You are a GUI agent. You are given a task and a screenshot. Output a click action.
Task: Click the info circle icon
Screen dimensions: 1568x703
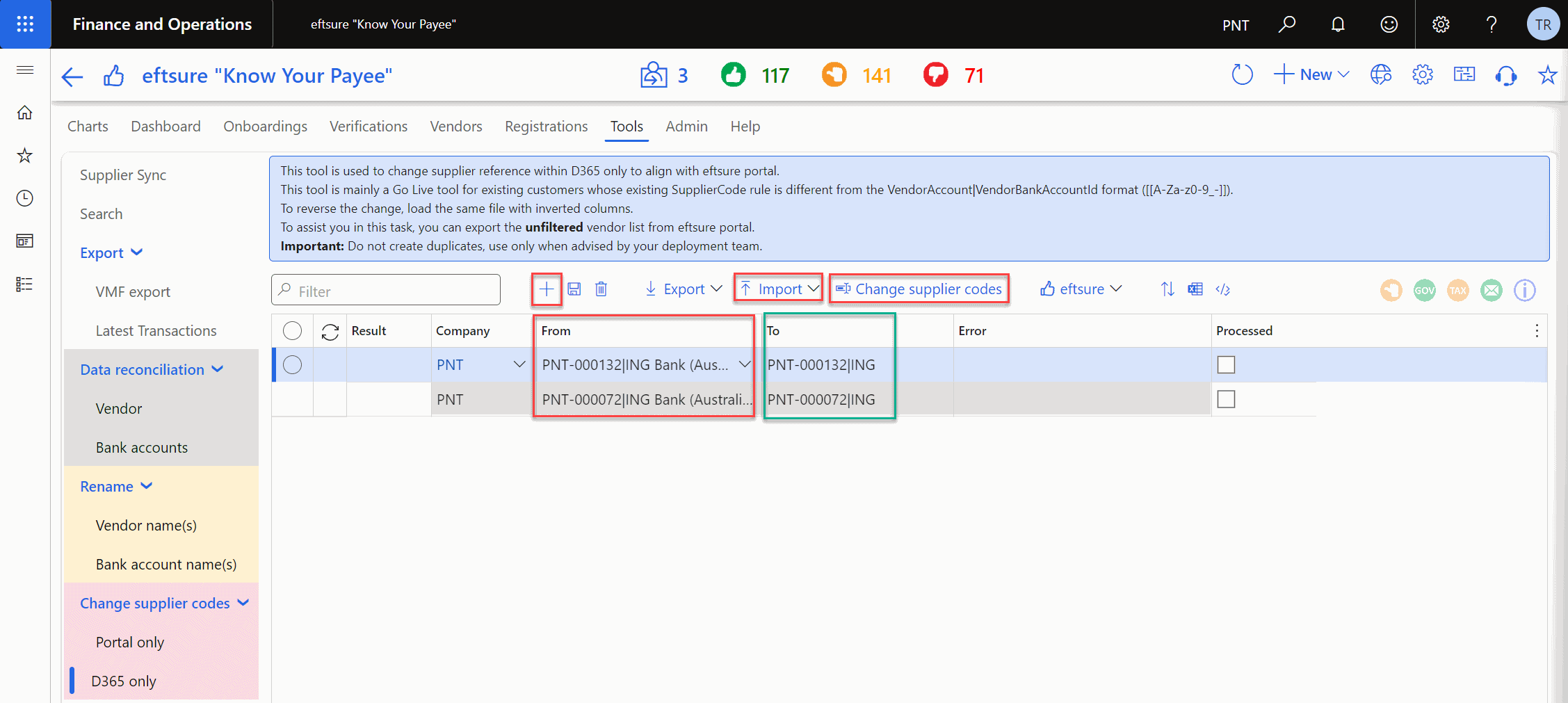point(1525,290)
